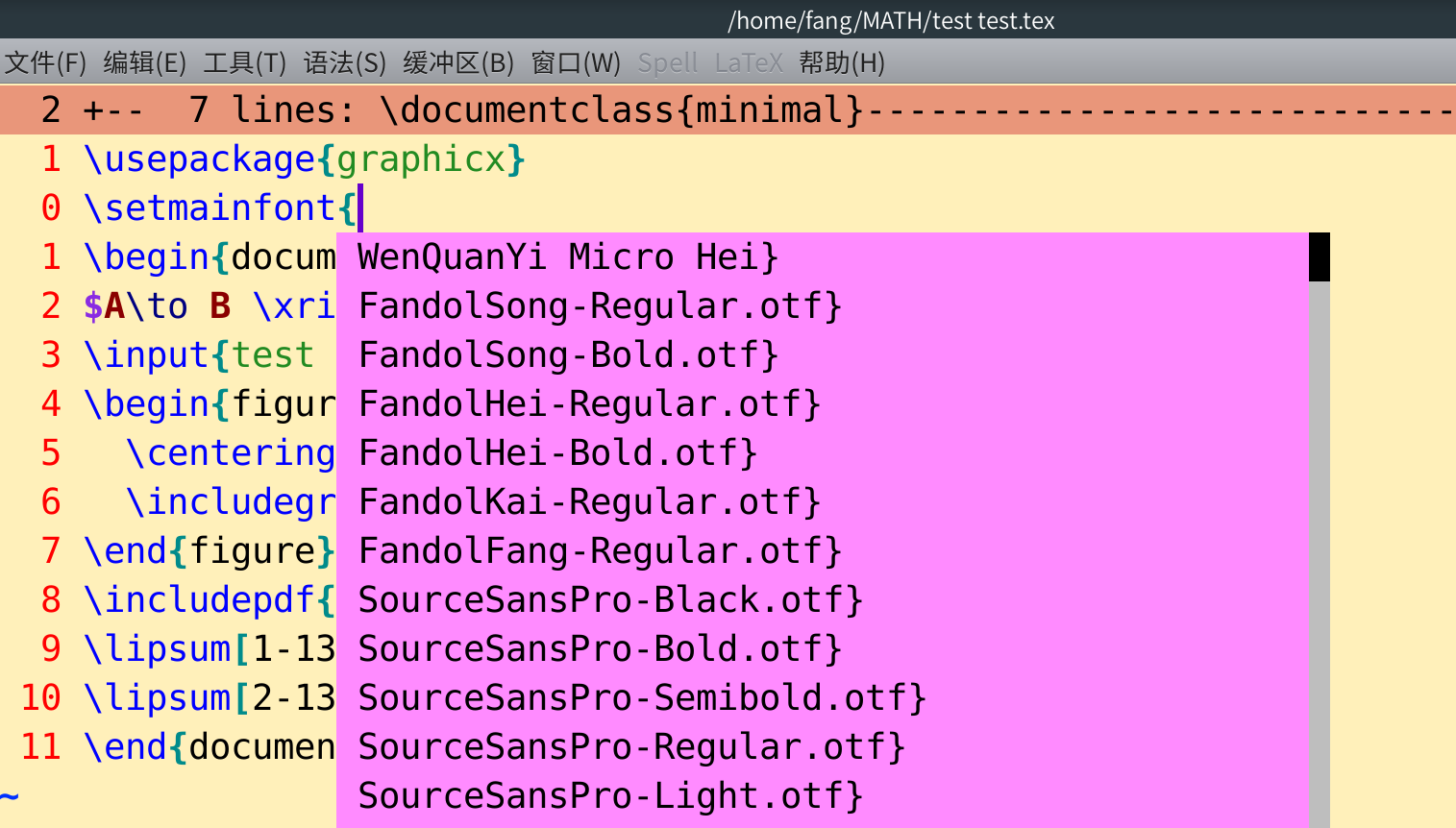Select SourceSansPro-Light.otf in popup

pos(823,796)
